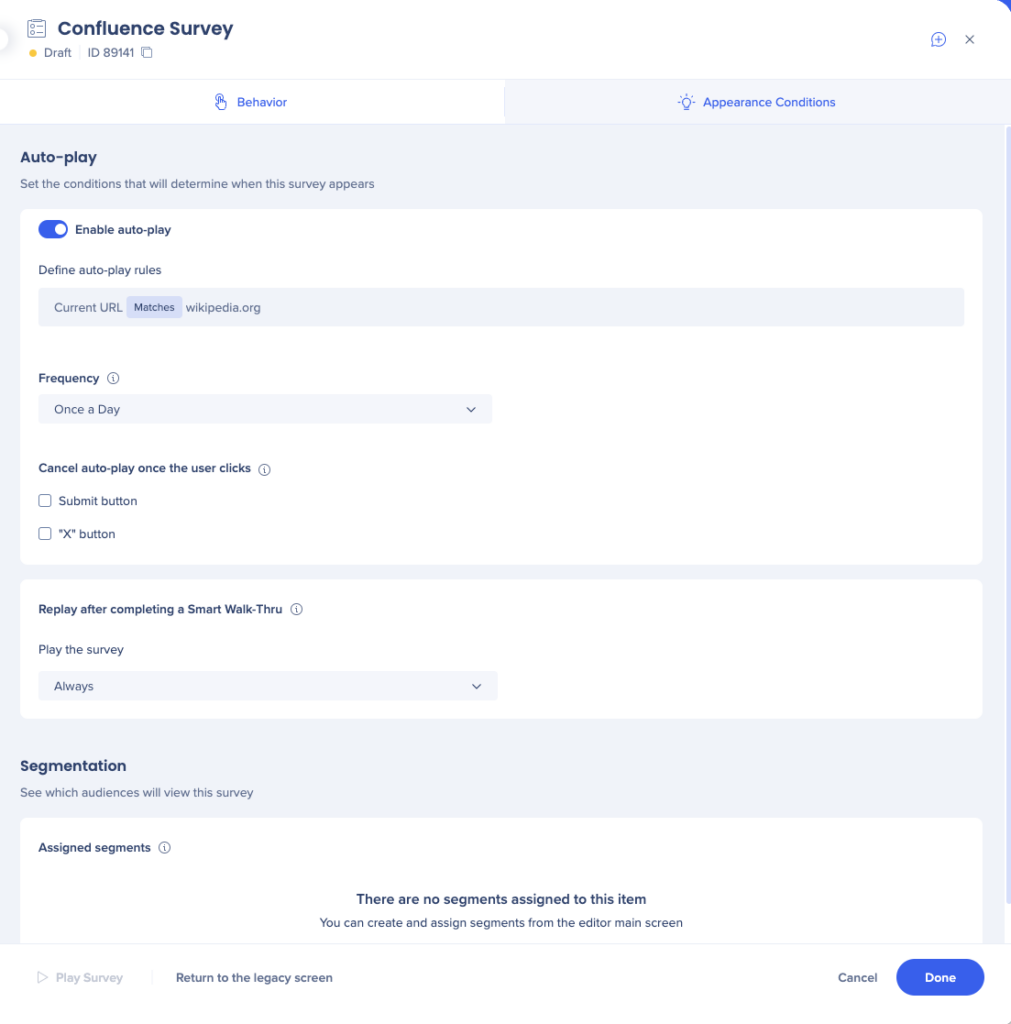Switch to the Behavior tab
Screen dimensions: 1011x1024
click(250, 101)
